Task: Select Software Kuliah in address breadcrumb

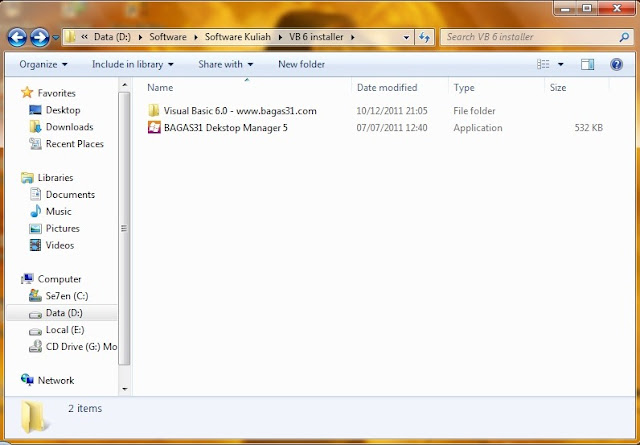Action: click(238, 37)
